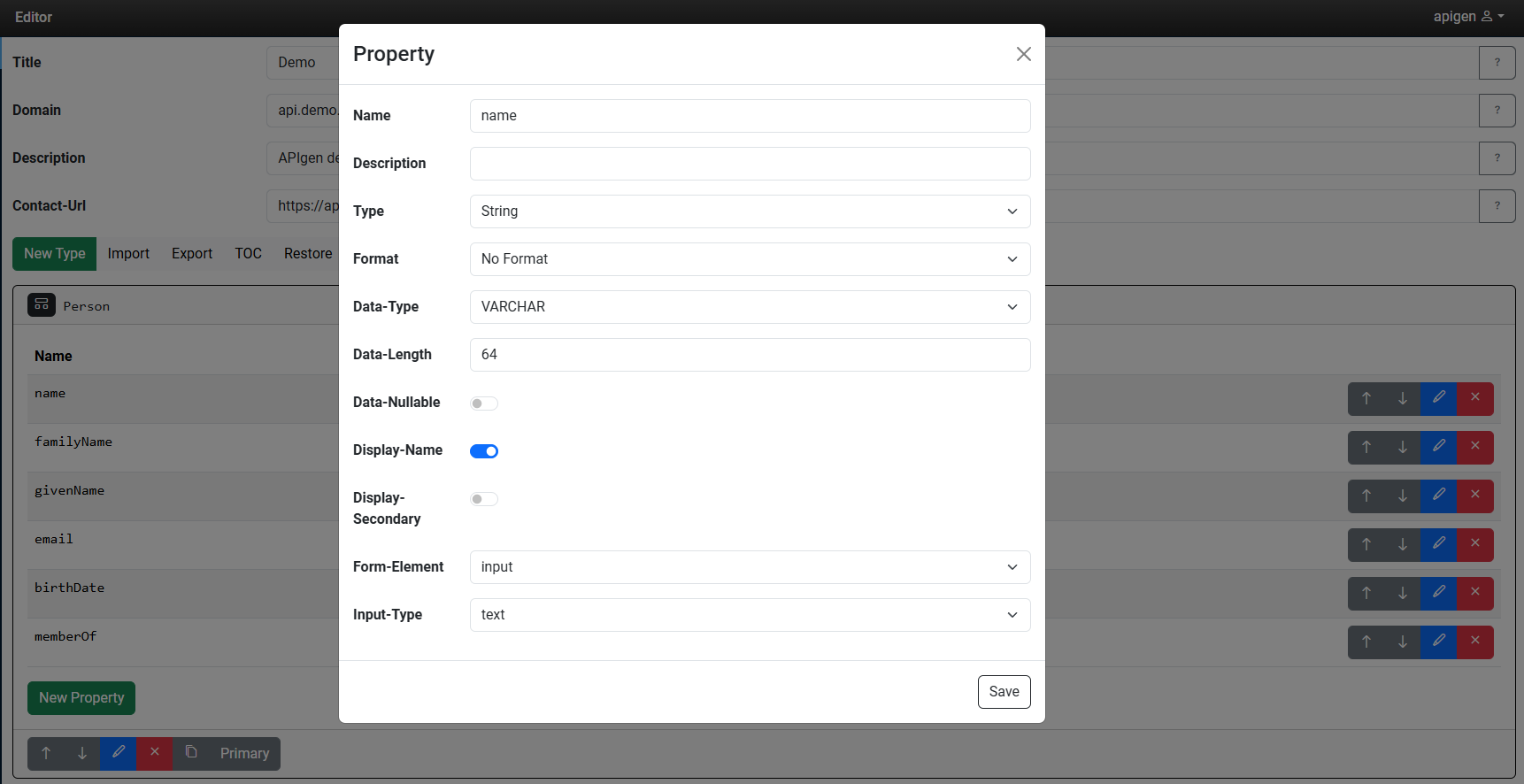1524x784 pixels.
Task: Click the delete X icon for email row
Action: (1474, 544)
